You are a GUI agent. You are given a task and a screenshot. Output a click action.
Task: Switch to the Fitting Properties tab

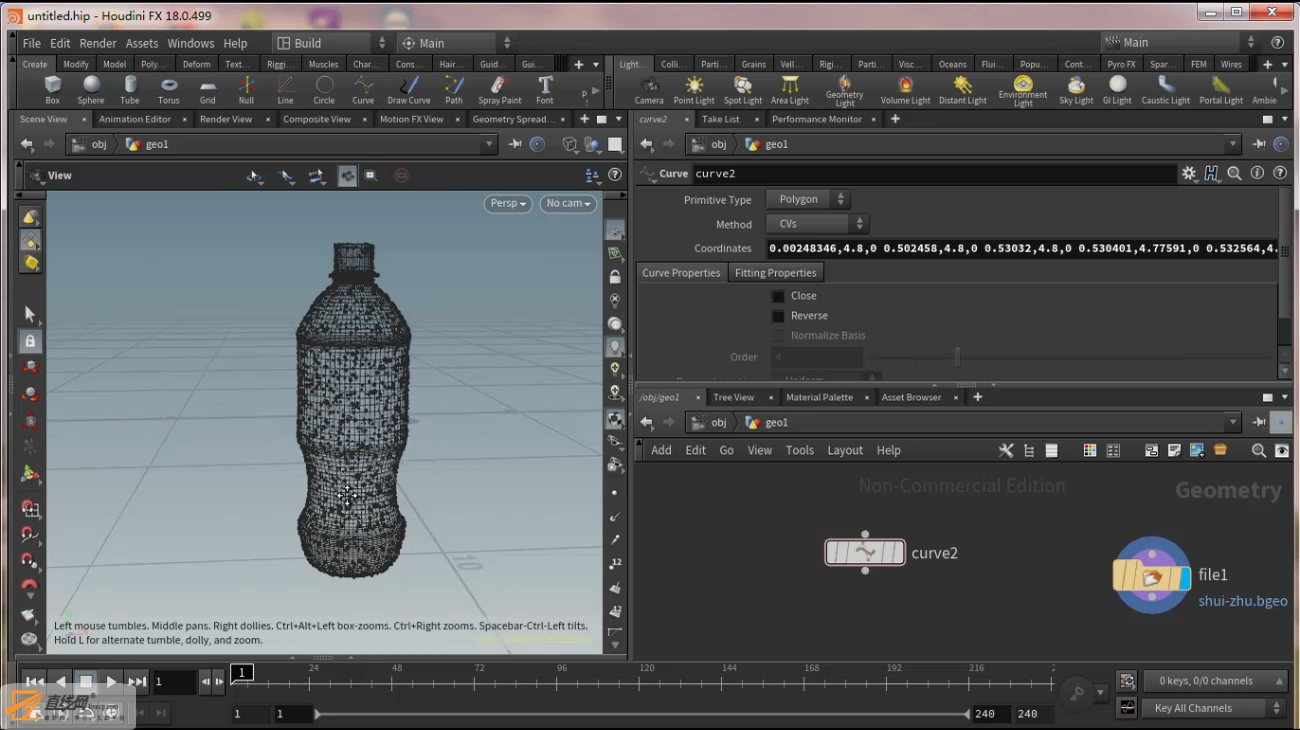coord(775,273)
